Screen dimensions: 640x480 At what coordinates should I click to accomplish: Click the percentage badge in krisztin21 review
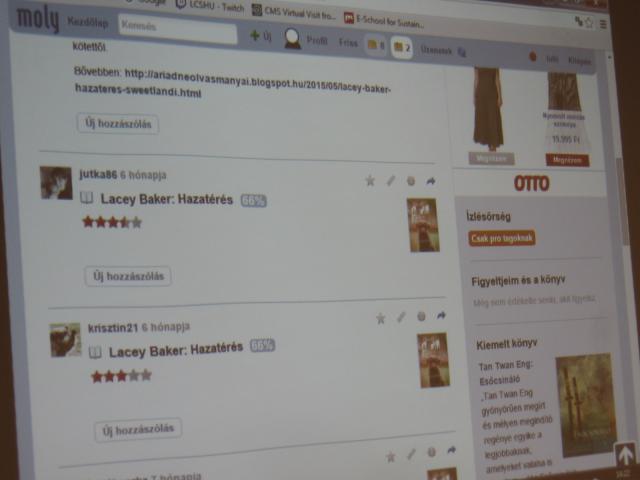tap(262, 346)
